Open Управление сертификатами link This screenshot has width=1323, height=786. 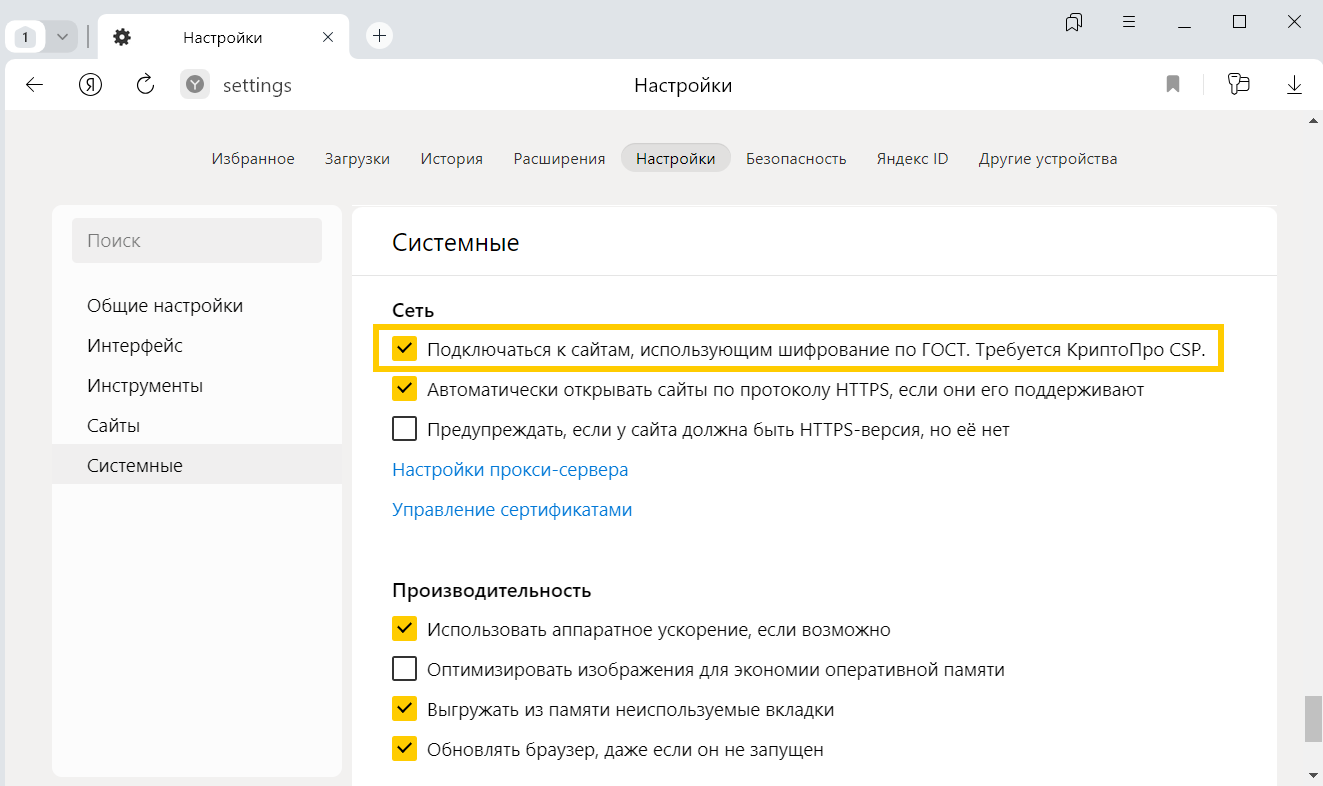click(x=512, y=509)
